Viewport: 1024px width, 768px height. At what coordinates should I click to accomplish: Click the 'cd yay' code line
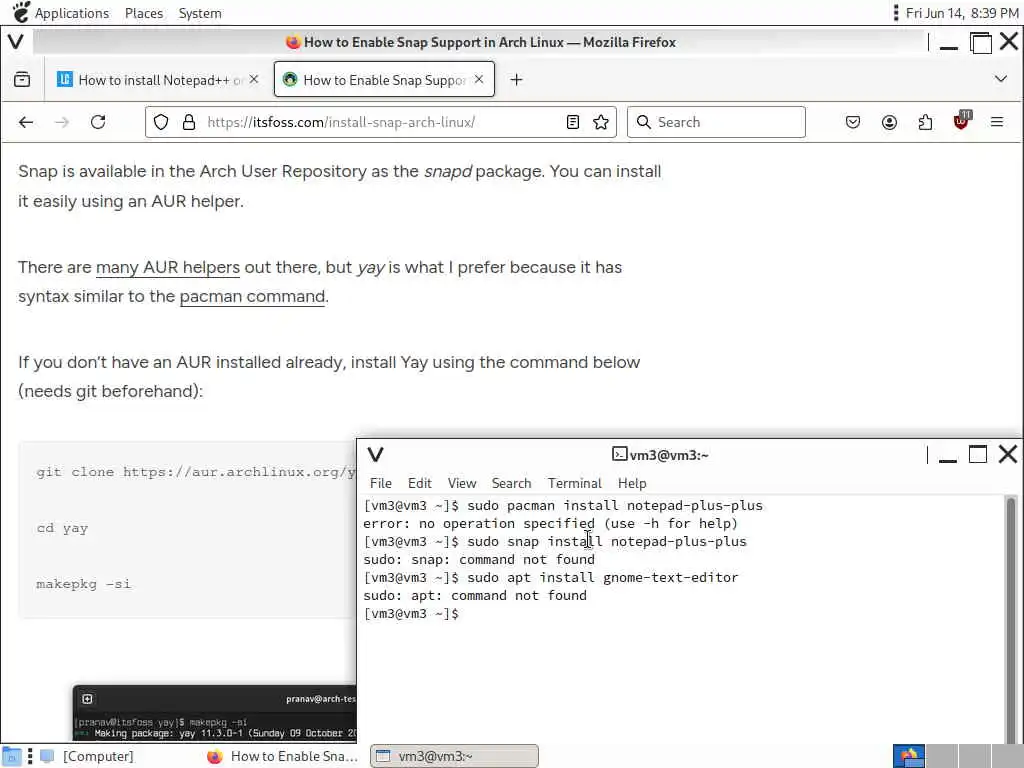tap(62, 528)
